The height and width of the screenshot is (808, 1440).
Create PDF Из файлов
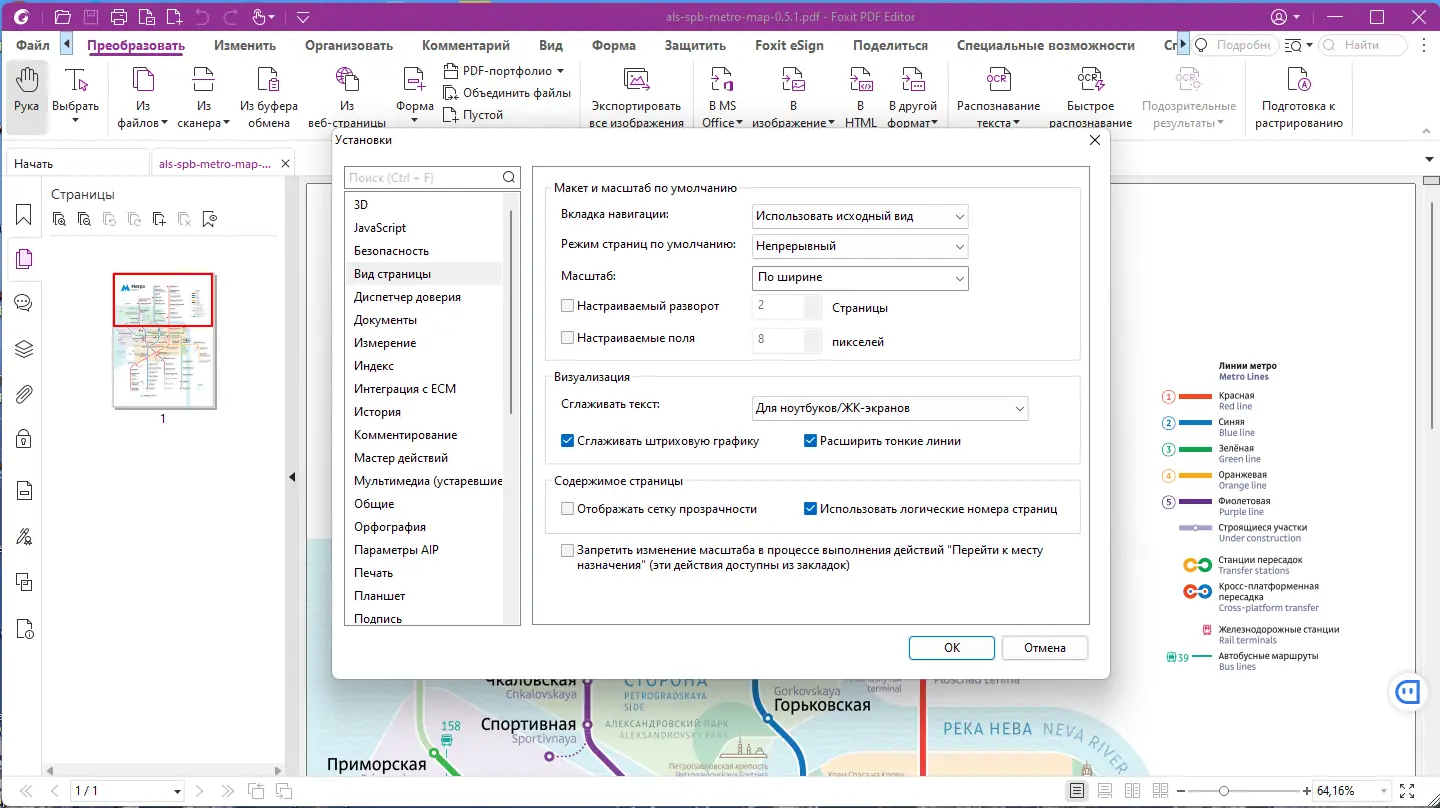point(144,97)
